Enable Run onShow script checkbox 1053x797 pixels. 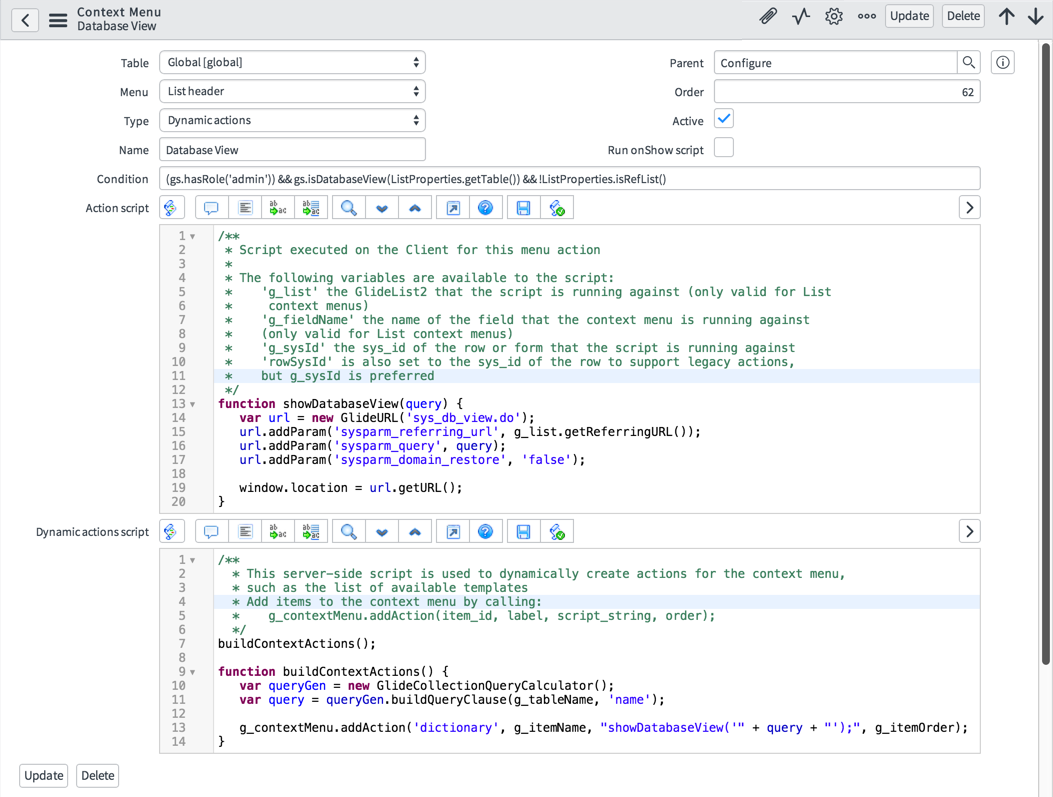point(724,147)
